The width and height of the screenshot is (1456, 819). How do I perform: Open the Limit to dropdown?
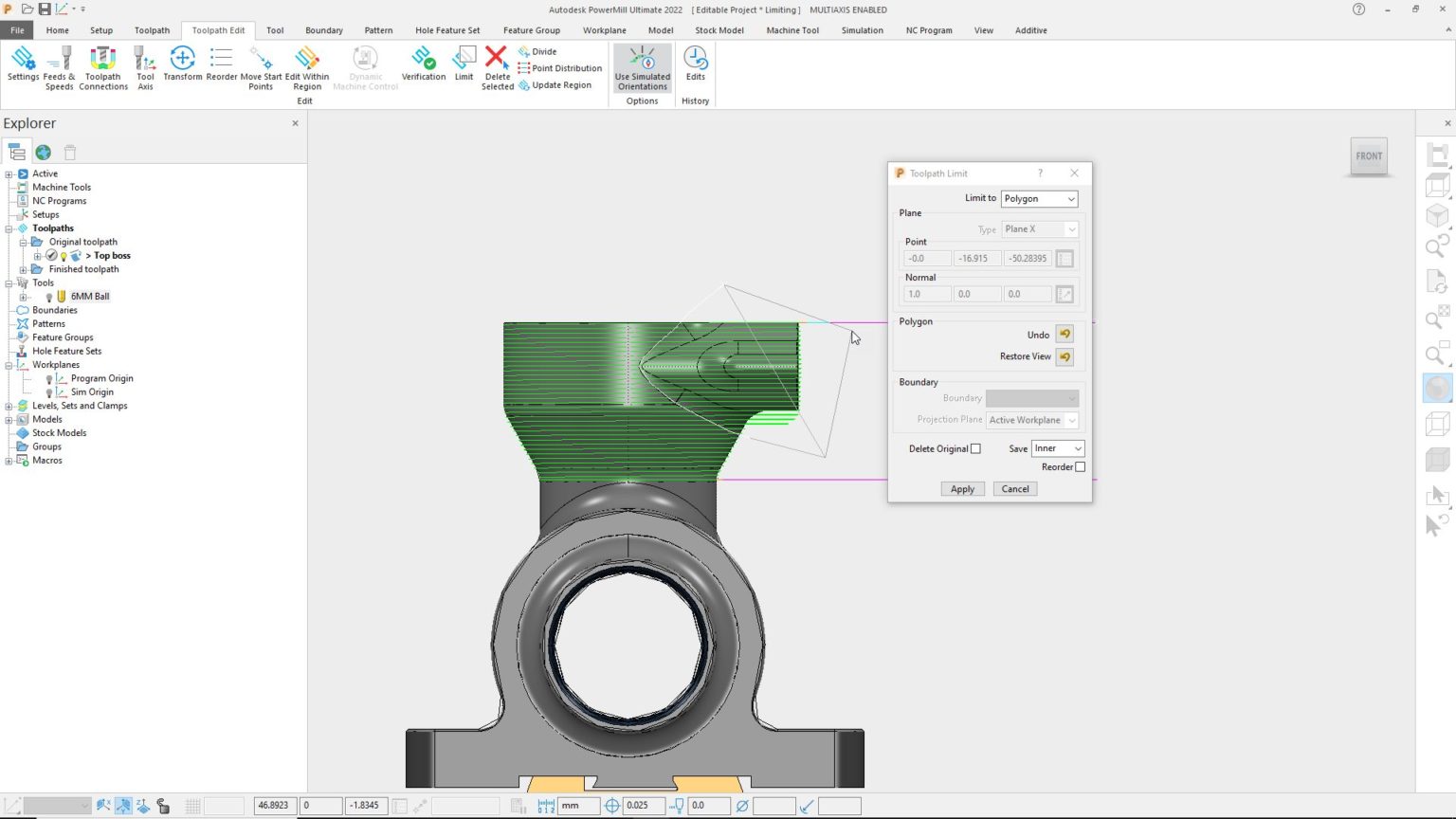tap(1039, 198)
